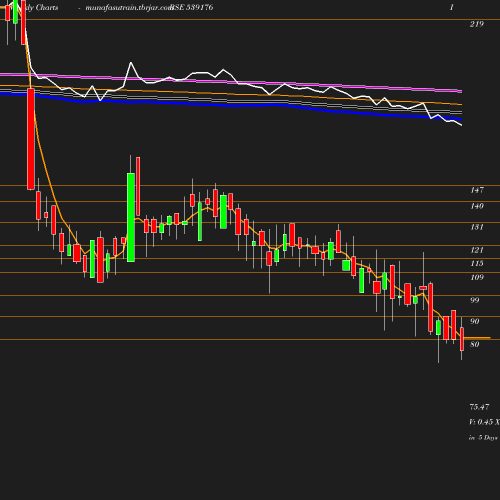500x500 pixels.
Task: Click the 131 price level label
Action: tap(477, 227)
